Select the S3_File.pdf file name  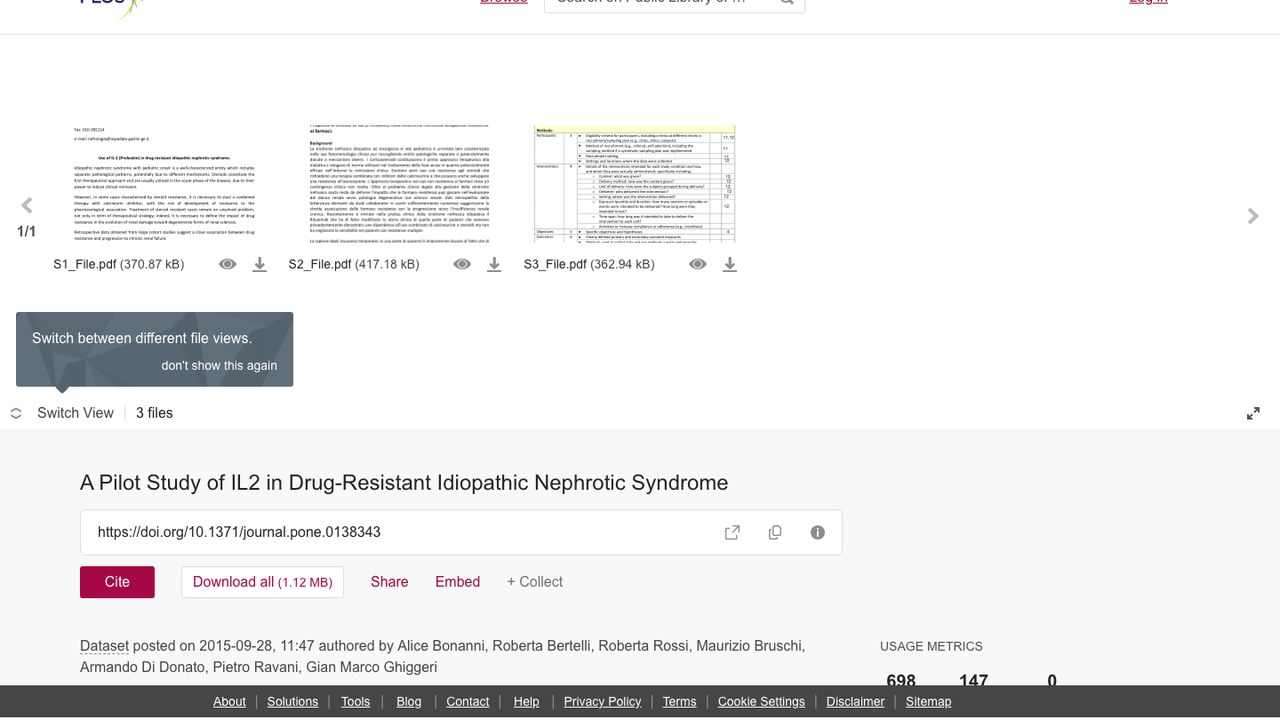[x=555, y=264]
